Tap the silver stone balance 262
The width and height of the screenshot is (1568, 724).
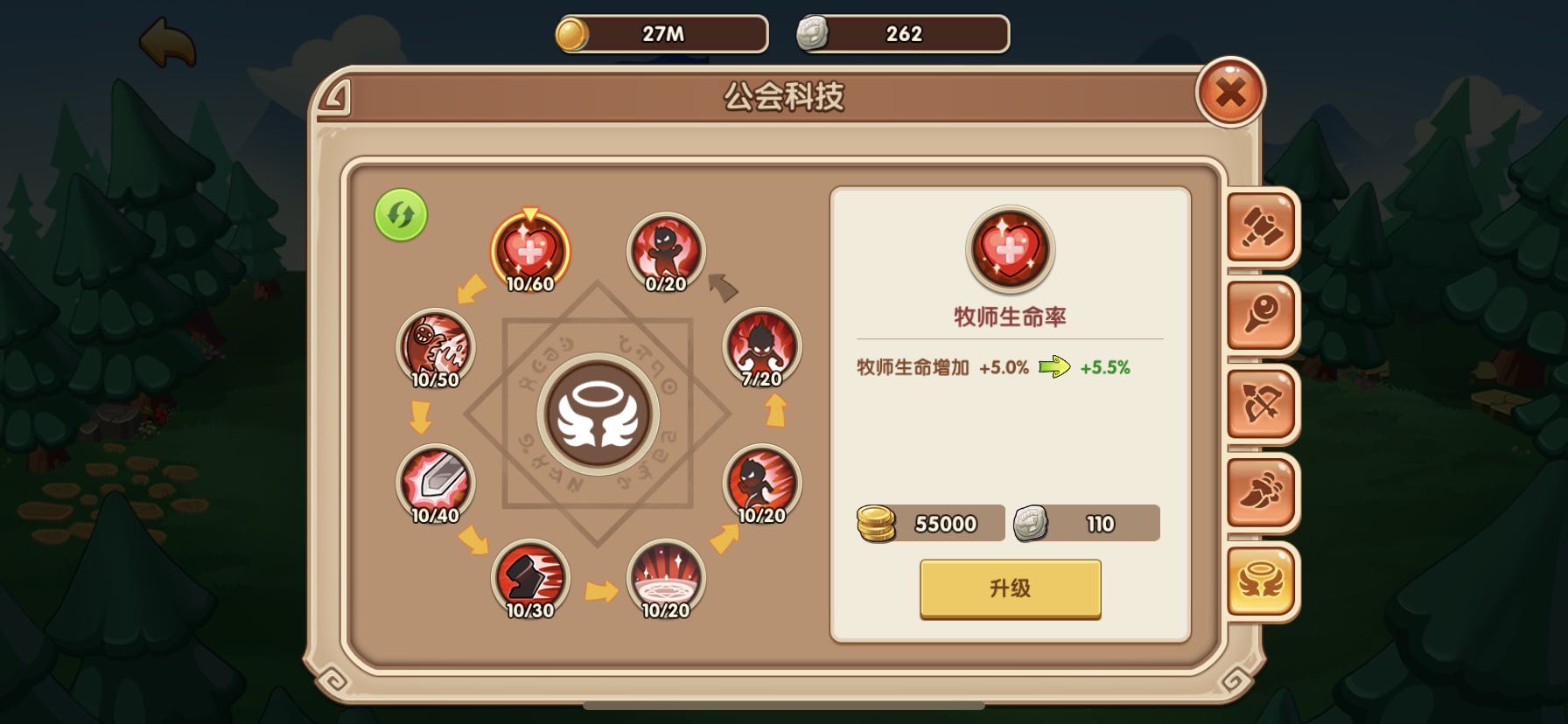[x=903, y=34]
